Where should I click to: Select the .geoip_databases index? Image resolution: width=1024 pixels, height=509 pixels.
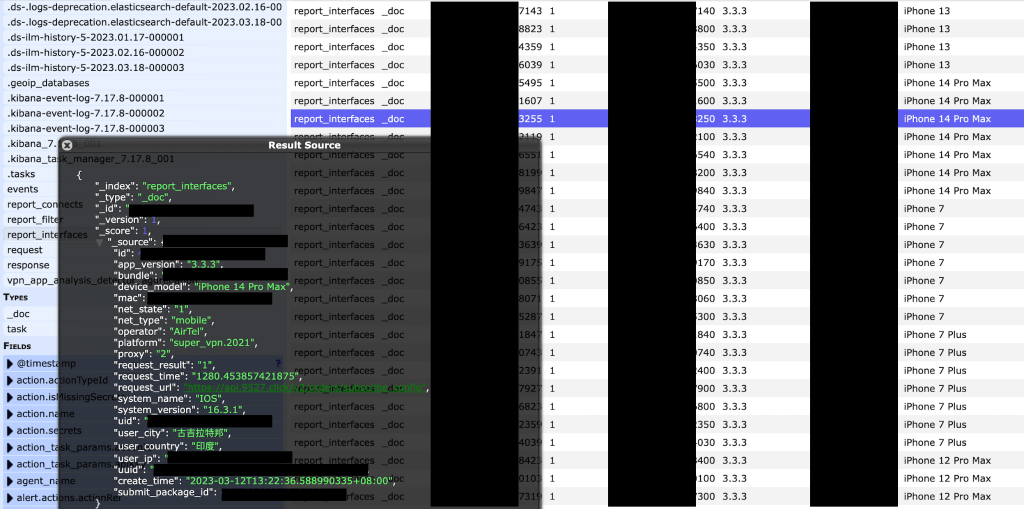click(x=48, y=83)
